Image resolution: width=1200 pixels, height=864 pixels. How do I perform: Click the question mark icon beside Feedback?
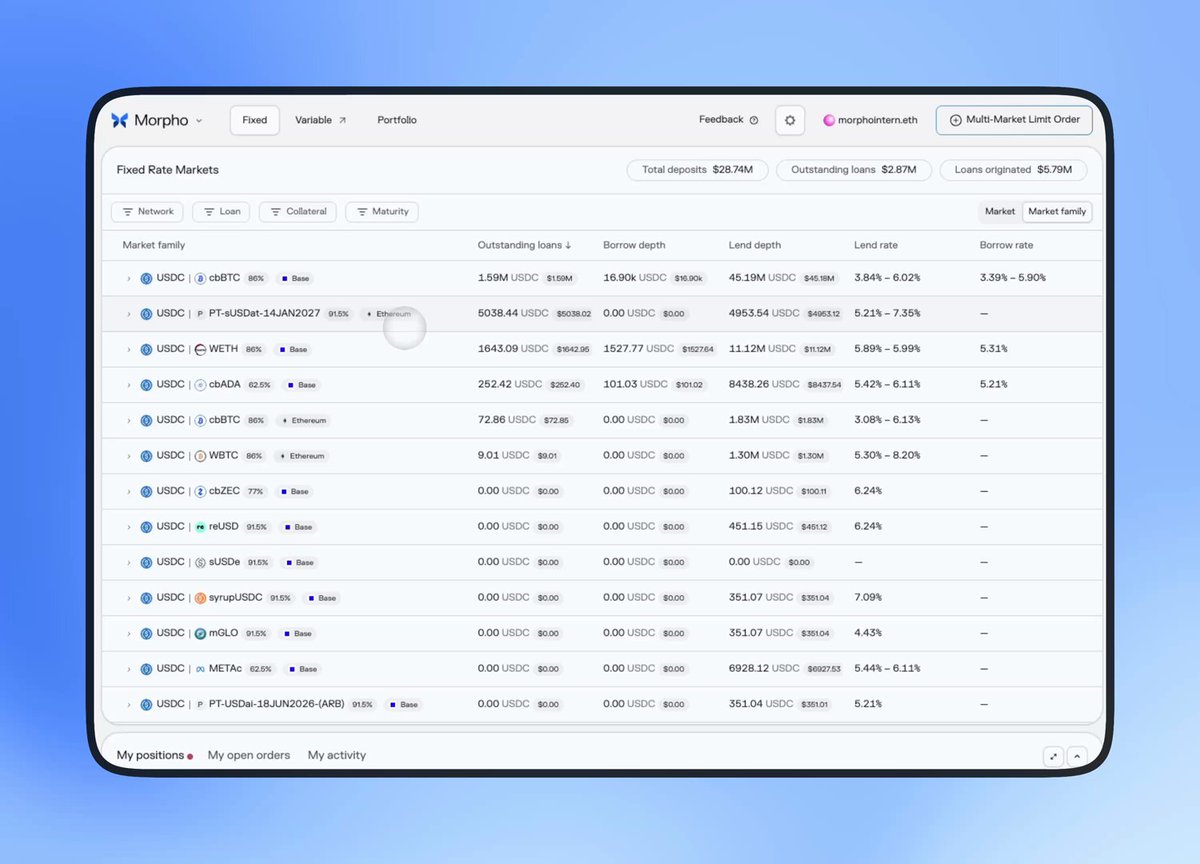click(x=754, y=120)
